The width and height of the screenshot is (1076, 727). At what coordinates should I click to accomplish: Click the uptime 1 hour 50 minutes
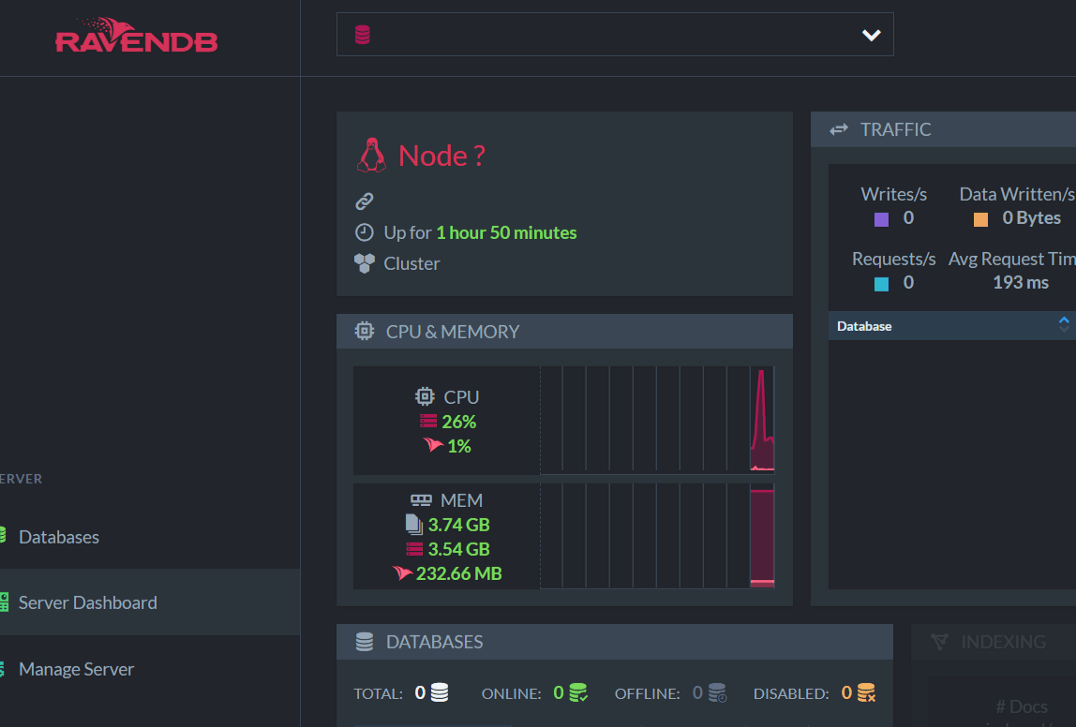[x=506, y=233]
